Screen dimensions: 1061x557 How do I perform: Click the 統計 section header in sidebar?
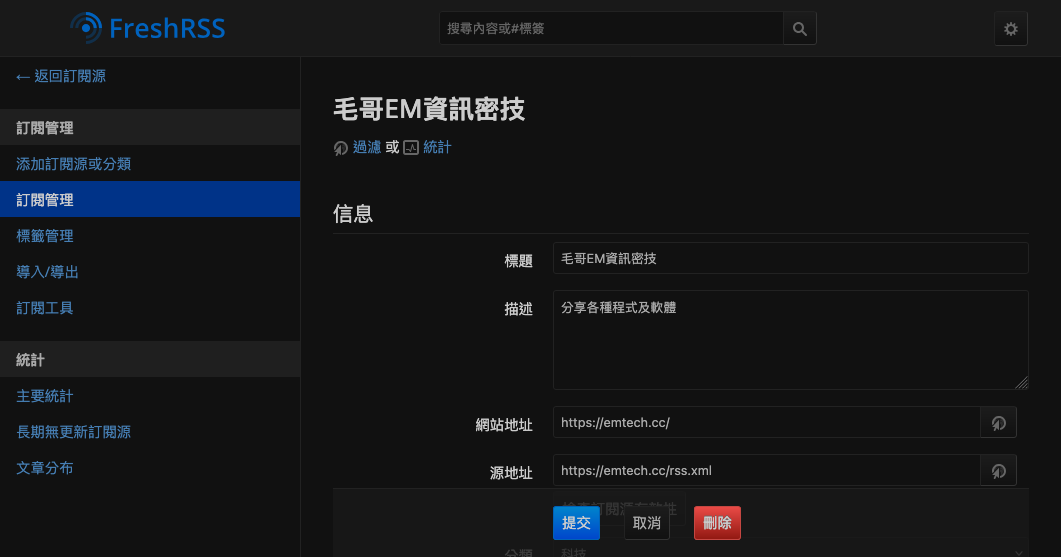pyautogui.click(x=150, y=359)
